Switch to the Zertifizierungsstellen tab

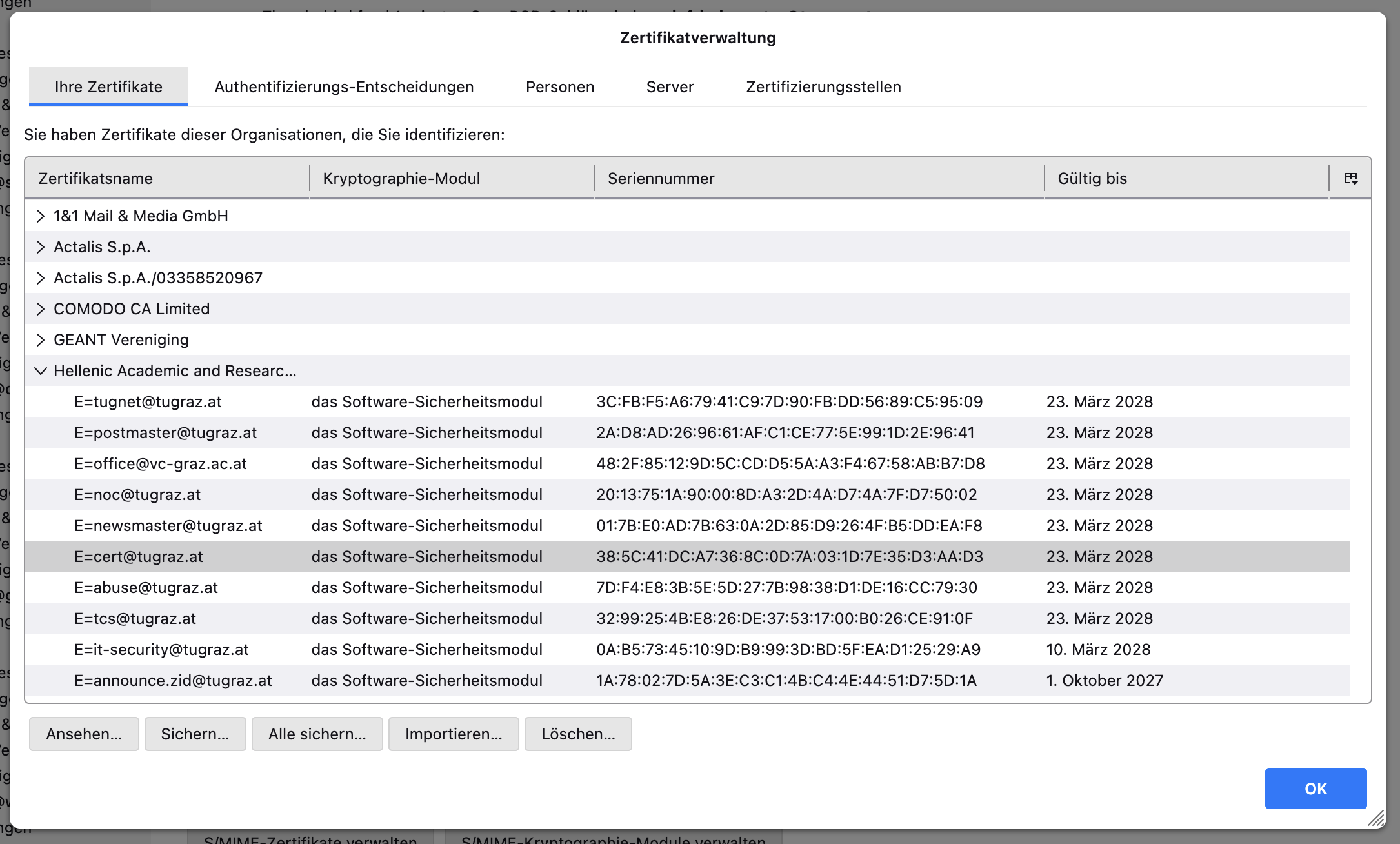823,87
